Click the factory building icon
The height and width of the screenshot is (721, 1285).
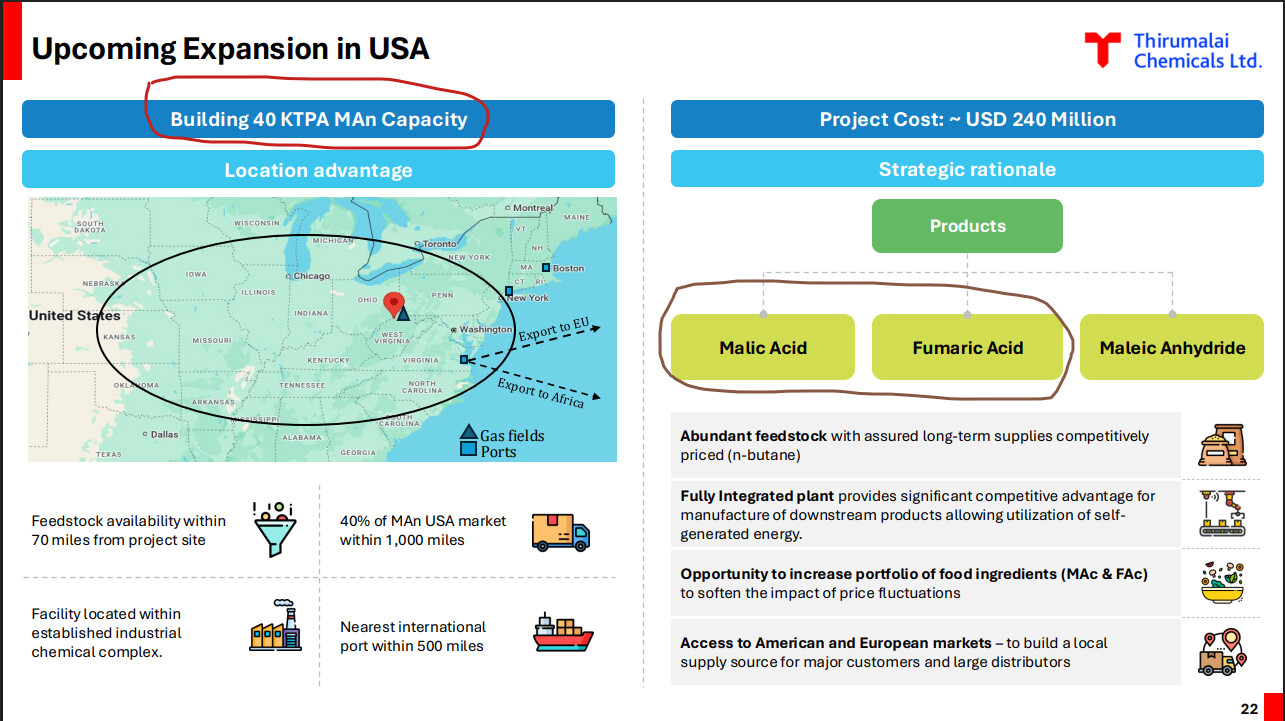pos(274,626)
